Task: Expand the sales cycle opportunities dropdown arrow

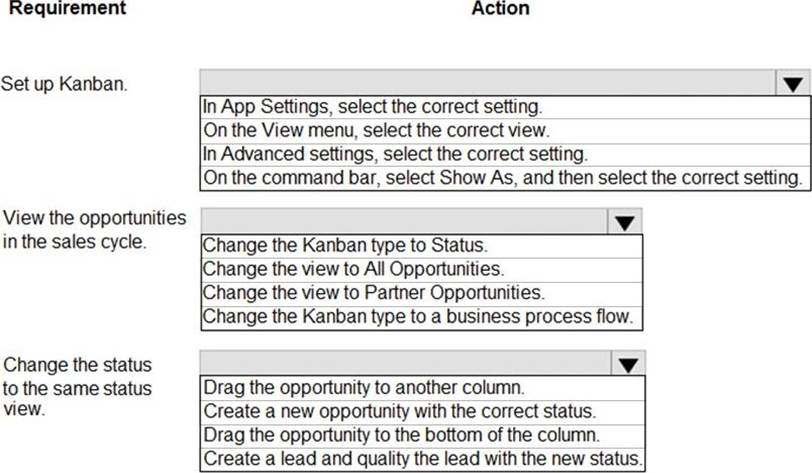Action: click(625, 222)
